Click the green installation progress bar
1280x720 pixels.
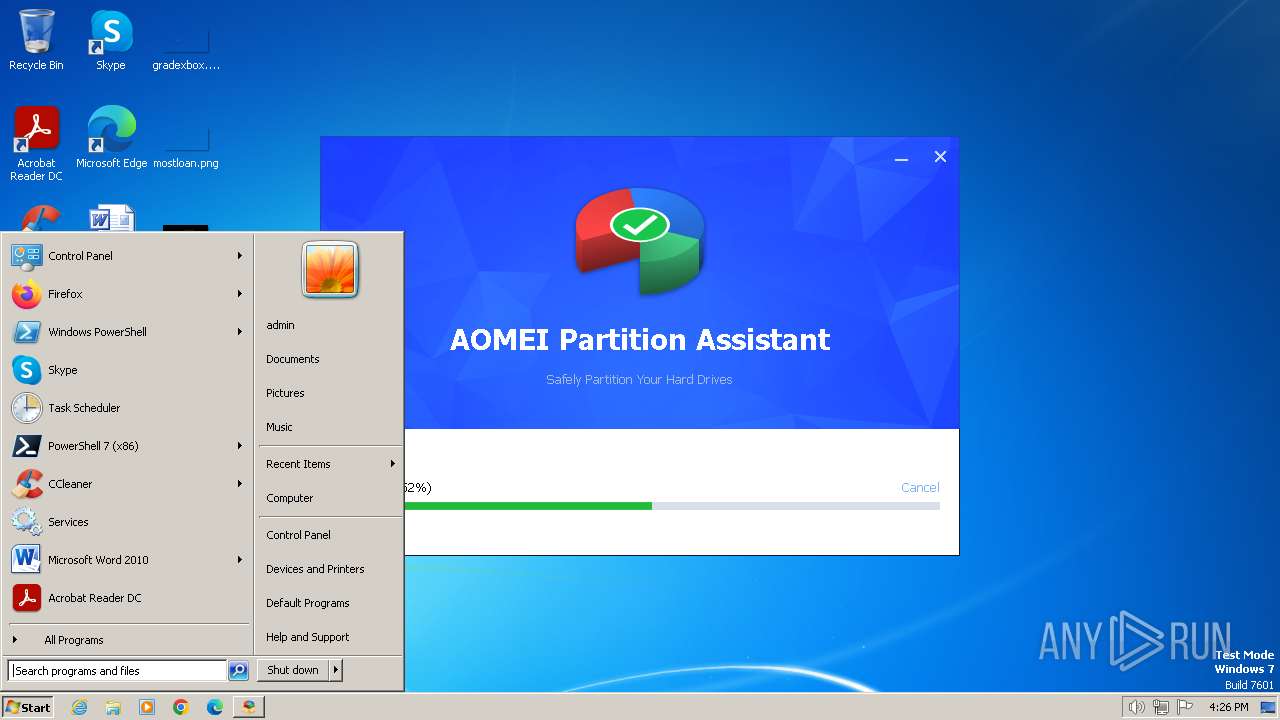528,506
